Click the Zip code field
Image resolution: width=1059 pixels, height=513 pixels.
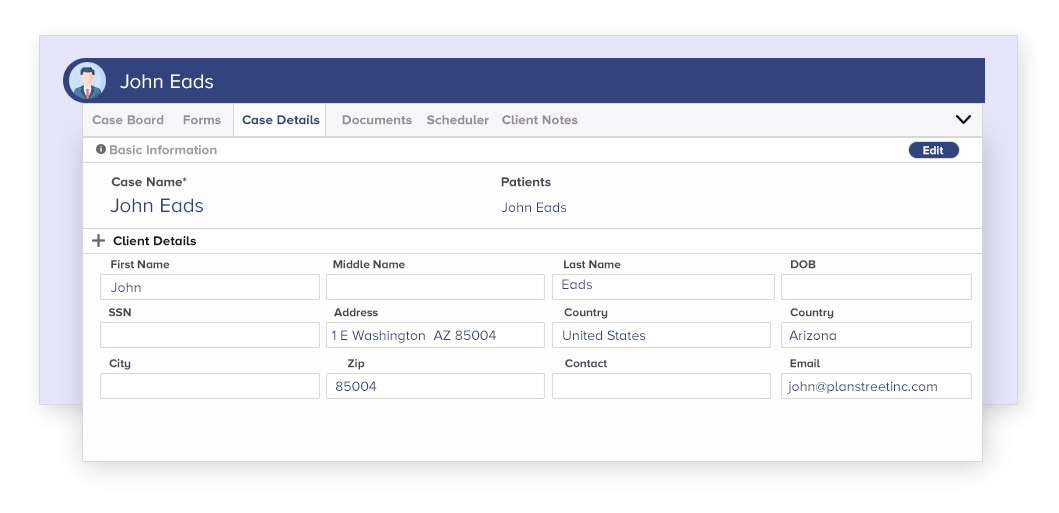[435, 386]
